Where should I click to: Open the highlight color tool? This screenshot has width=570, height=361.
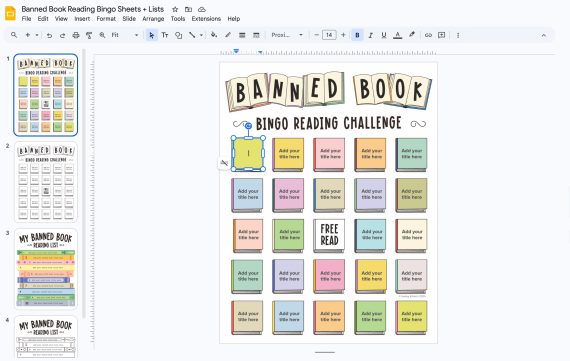[412, 35]
